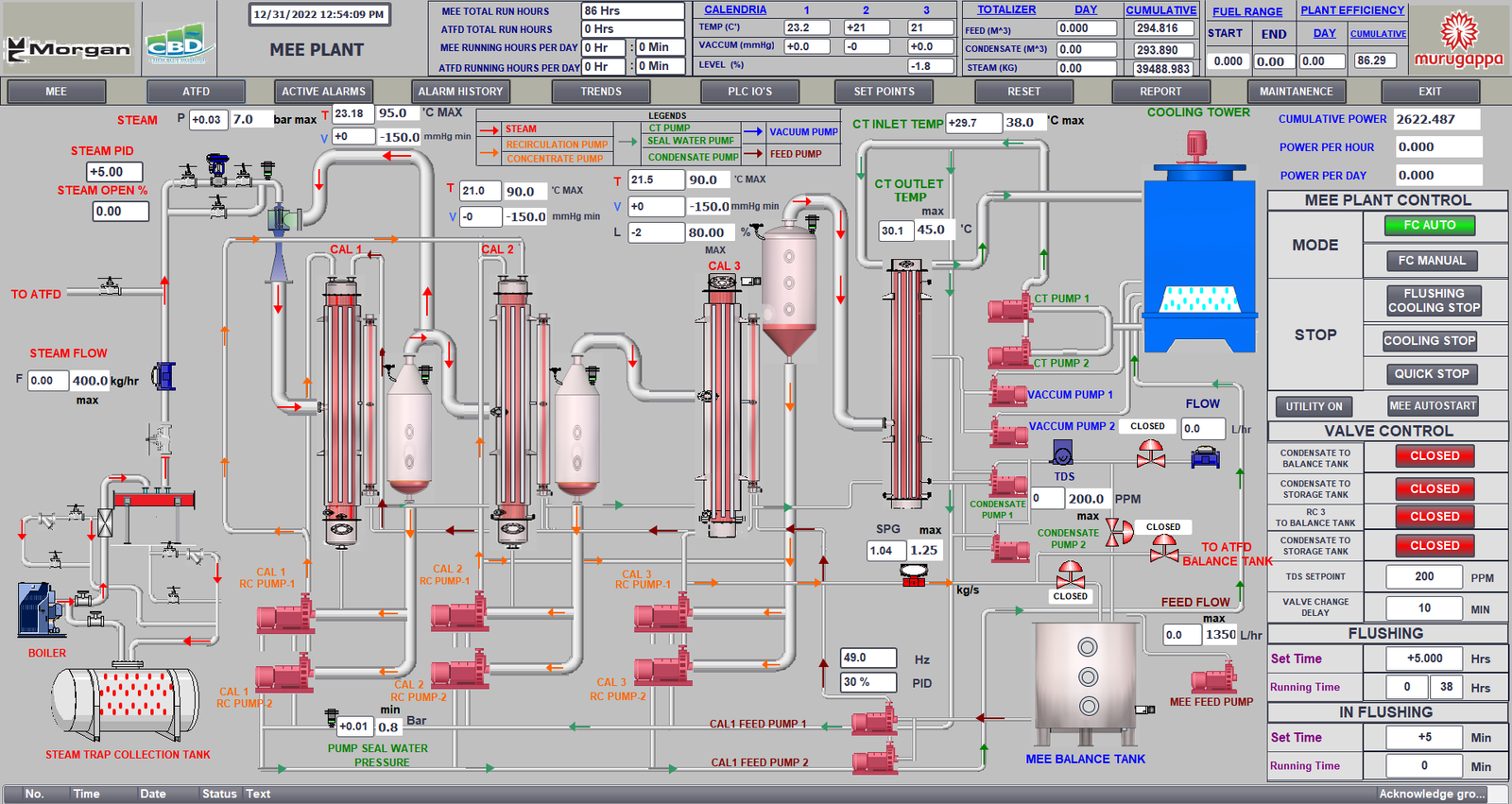Open the ALARM HISTORY page
1512x804 pixels.
[460, 92]
